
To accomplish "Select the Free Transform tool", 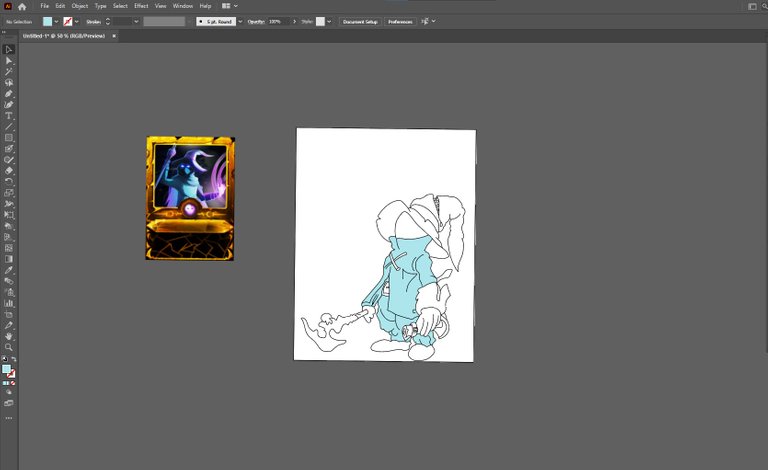I will pyautogui.click(x=9, y=214).
